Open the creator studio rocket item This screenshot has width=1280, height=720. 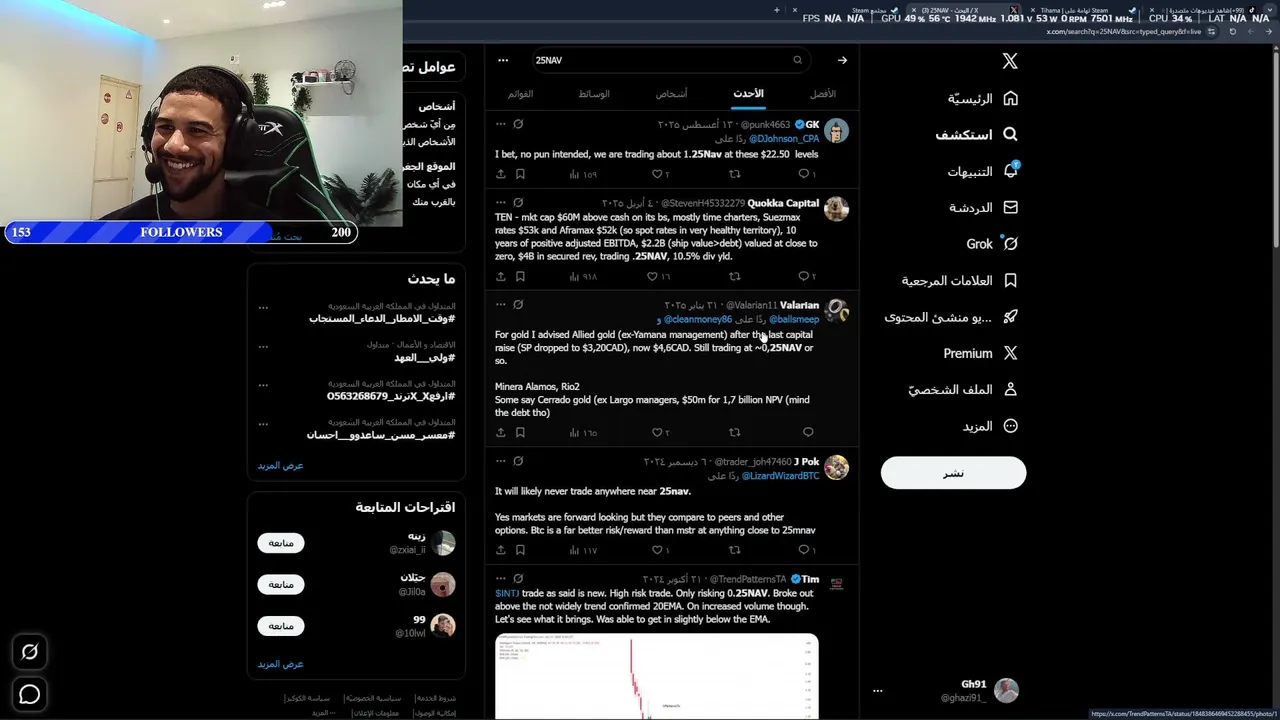tap(952, 317)
